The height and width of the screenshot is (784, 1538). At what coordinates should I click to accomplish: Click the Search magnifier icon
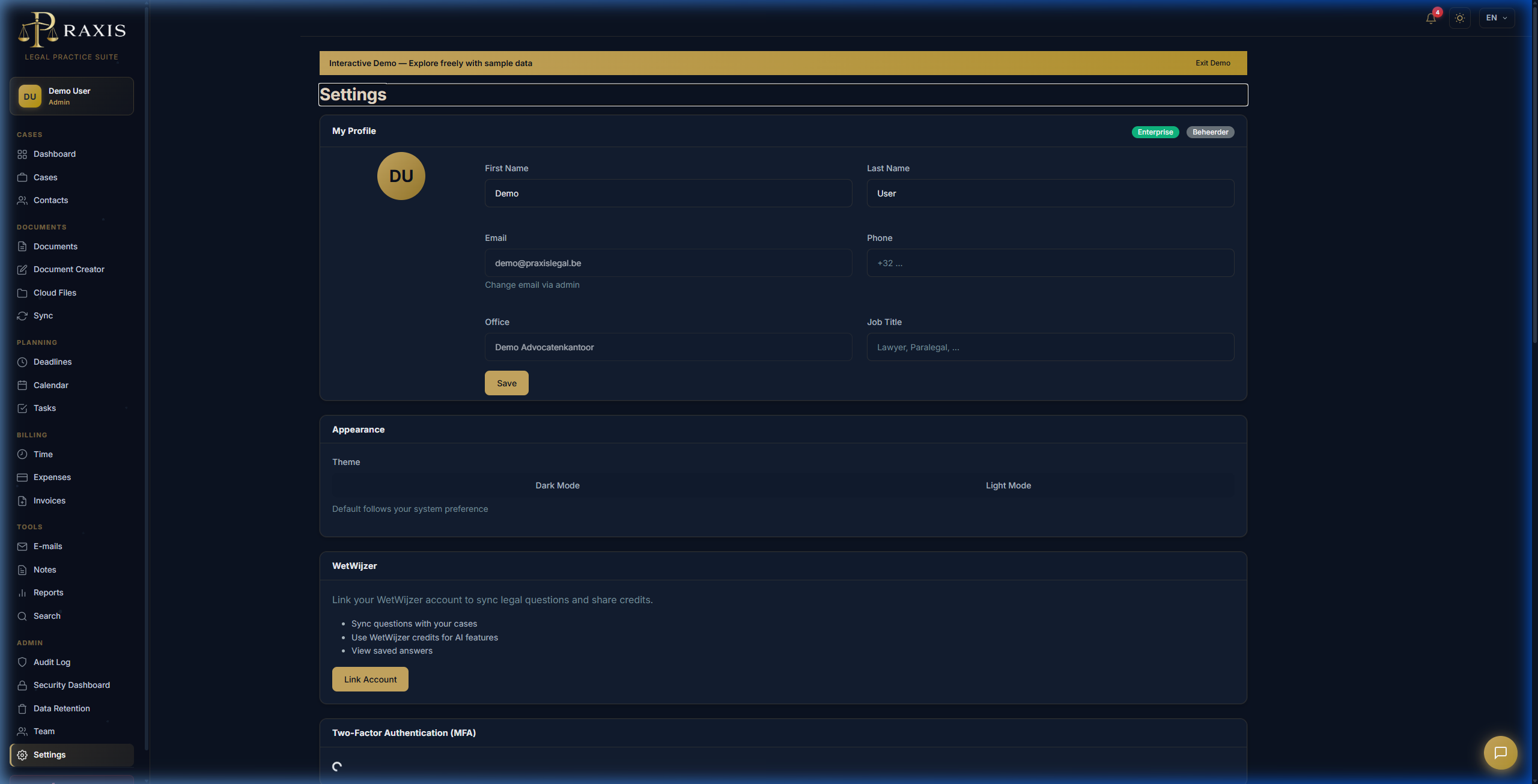click(x=22, y=616)
